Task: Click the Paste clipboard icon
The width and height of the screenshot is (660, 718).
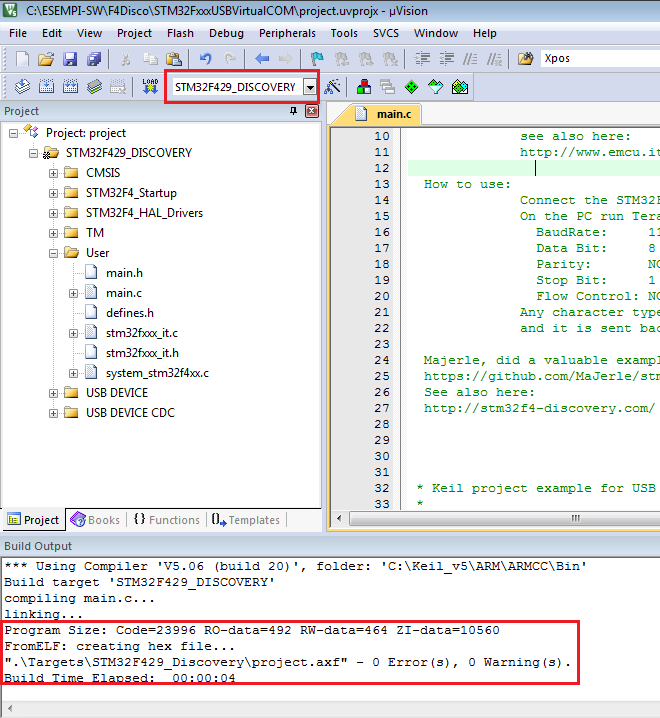Action: (174, 59)
